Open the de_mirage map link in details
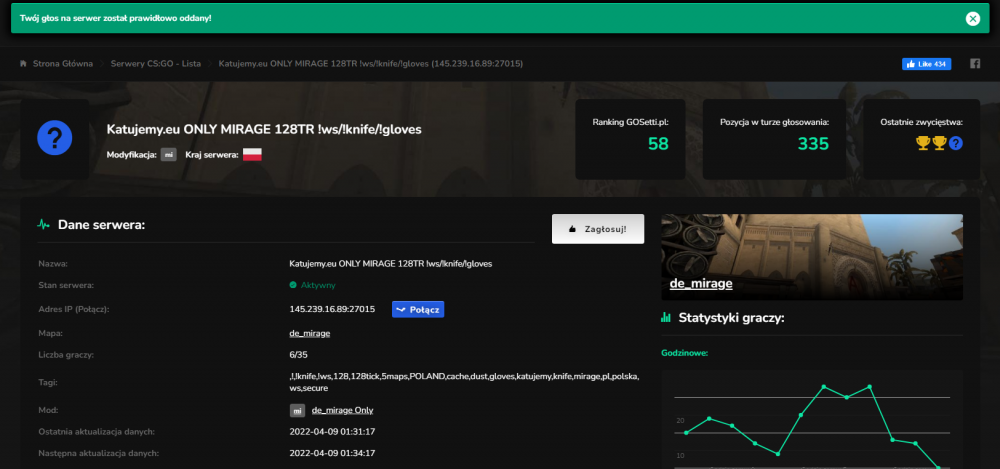Viewport: 1000px width, 469px height. pos(310,333)
